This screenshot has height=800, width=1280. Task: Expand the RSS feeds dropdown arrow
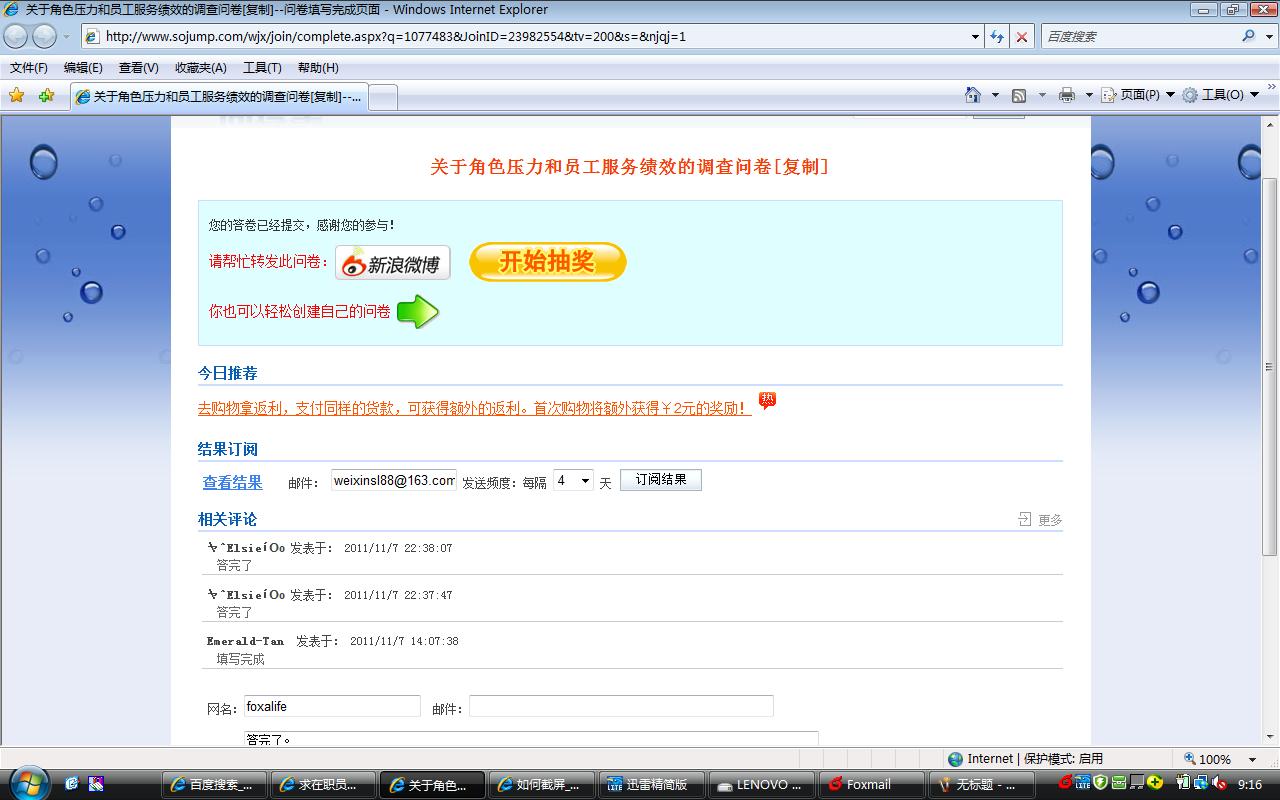point(1041,95)
